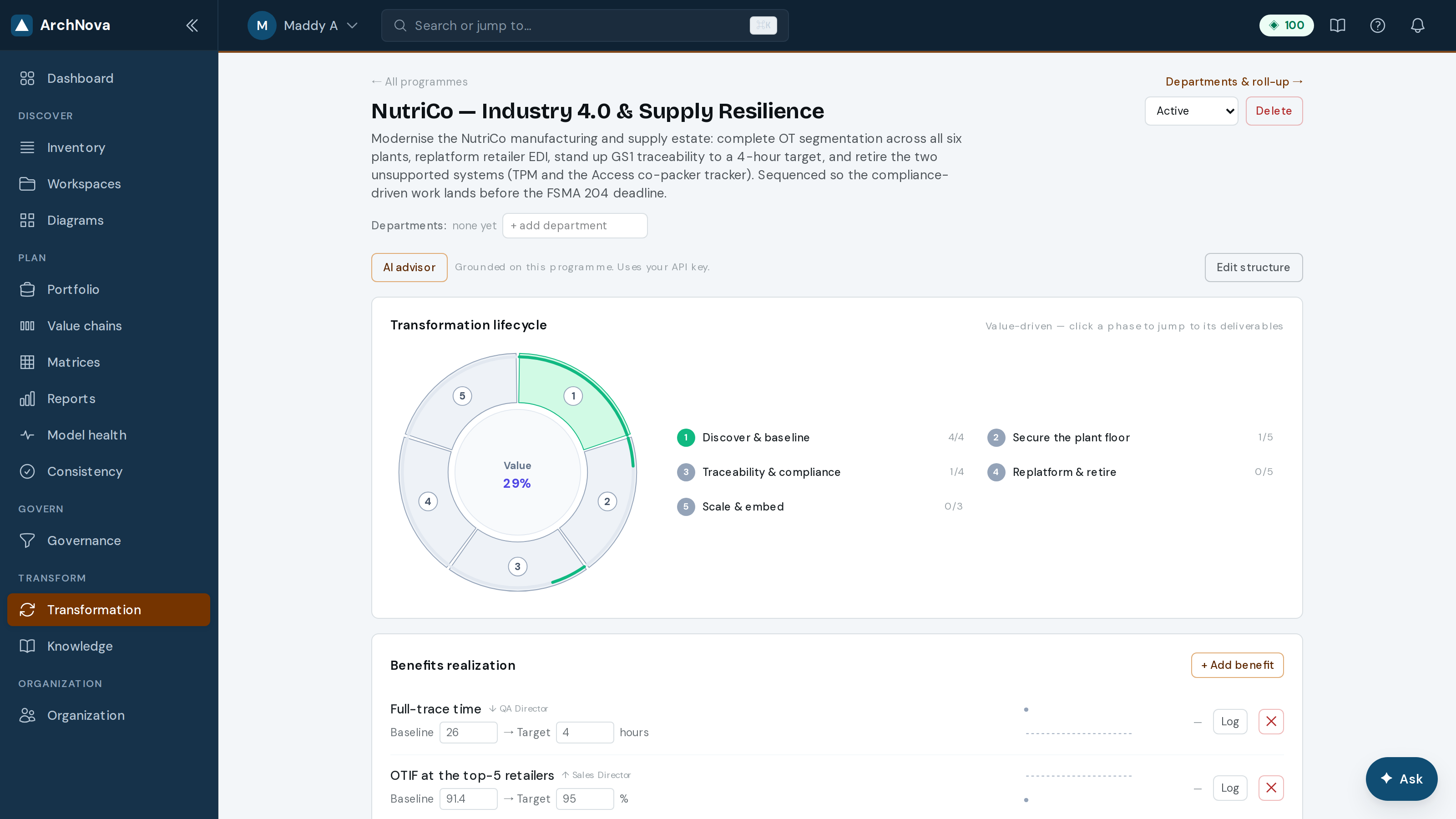This screenshot has width=1456, height=819.
Task: Open the help question mark icon
Action: click(x=1377, y=25)
